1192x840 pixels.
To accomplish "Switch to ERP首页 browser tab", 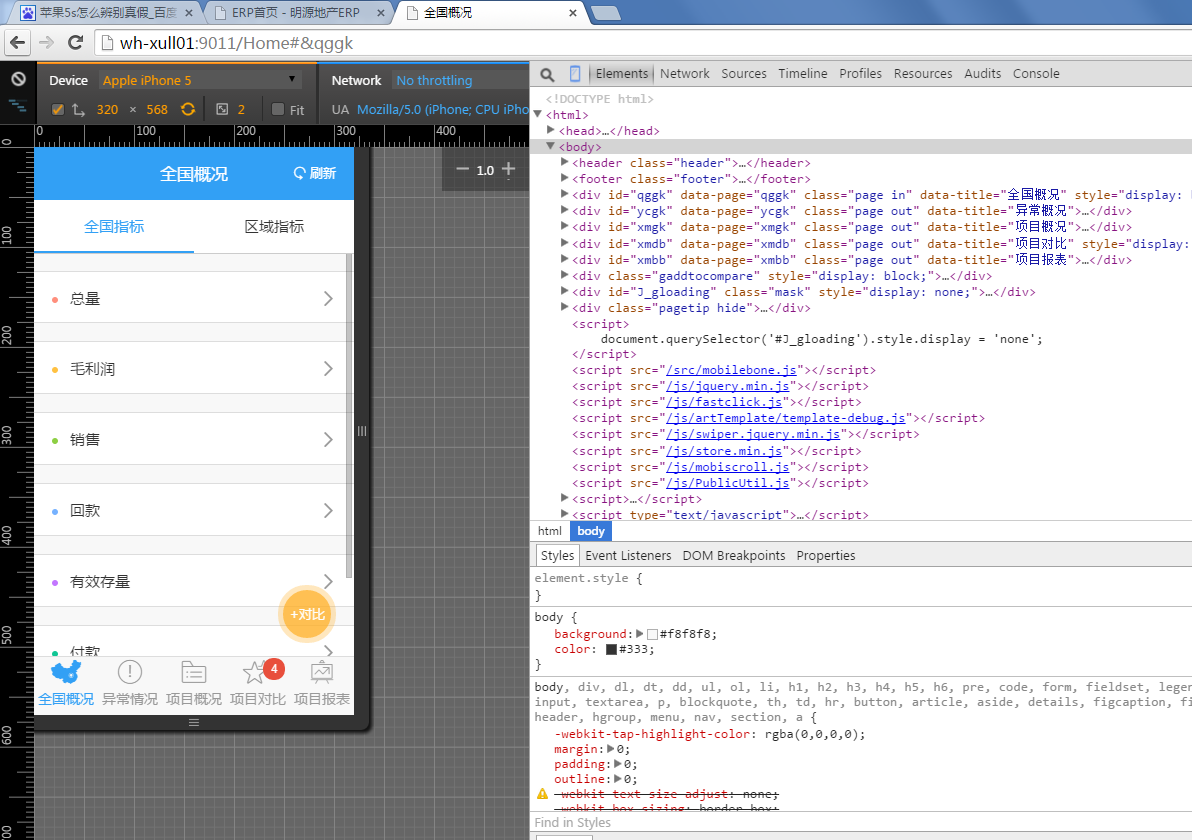I will (296, 13).
